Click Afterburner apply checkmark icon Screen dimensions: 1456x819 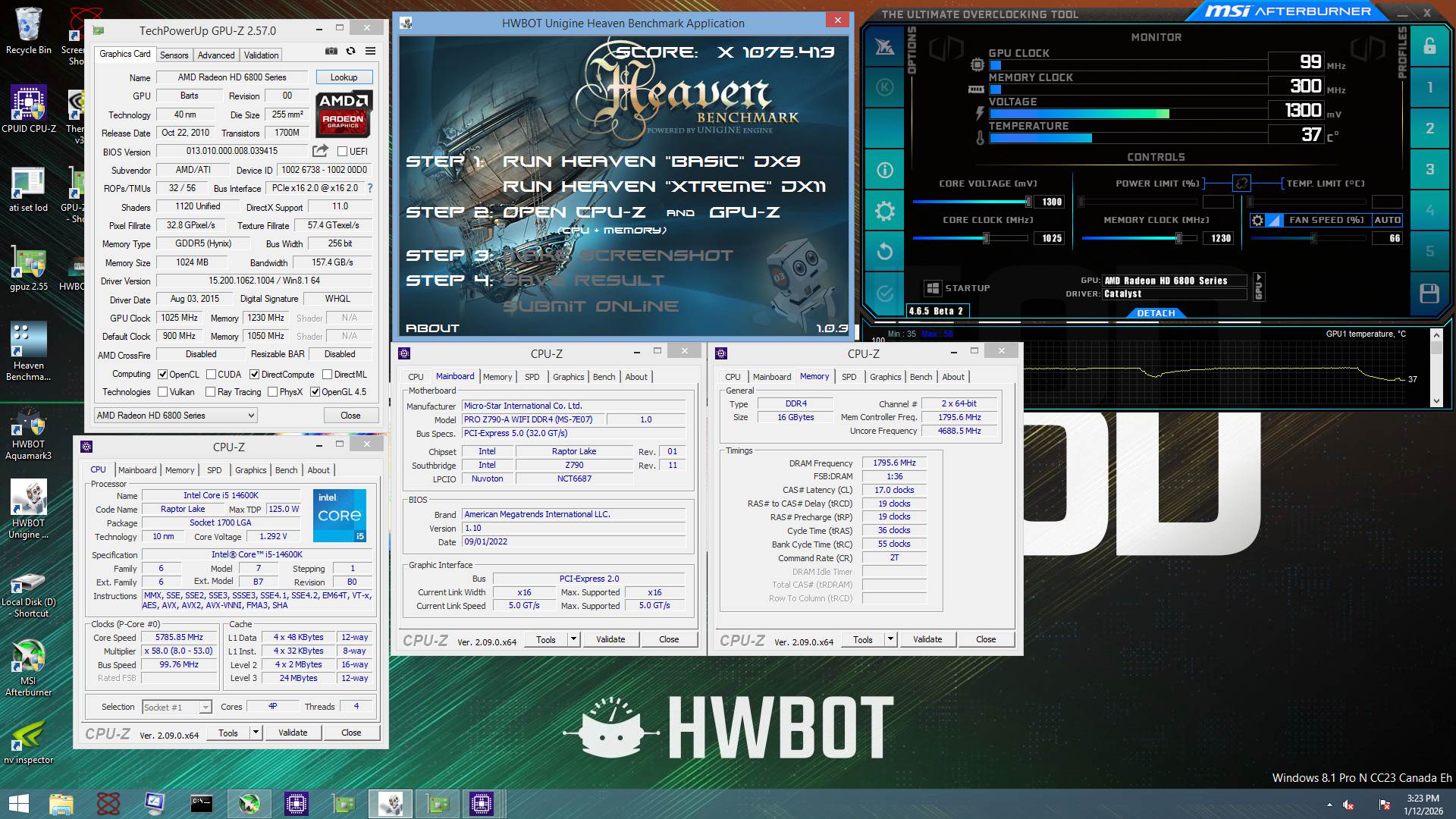click(x=884, y=293)
